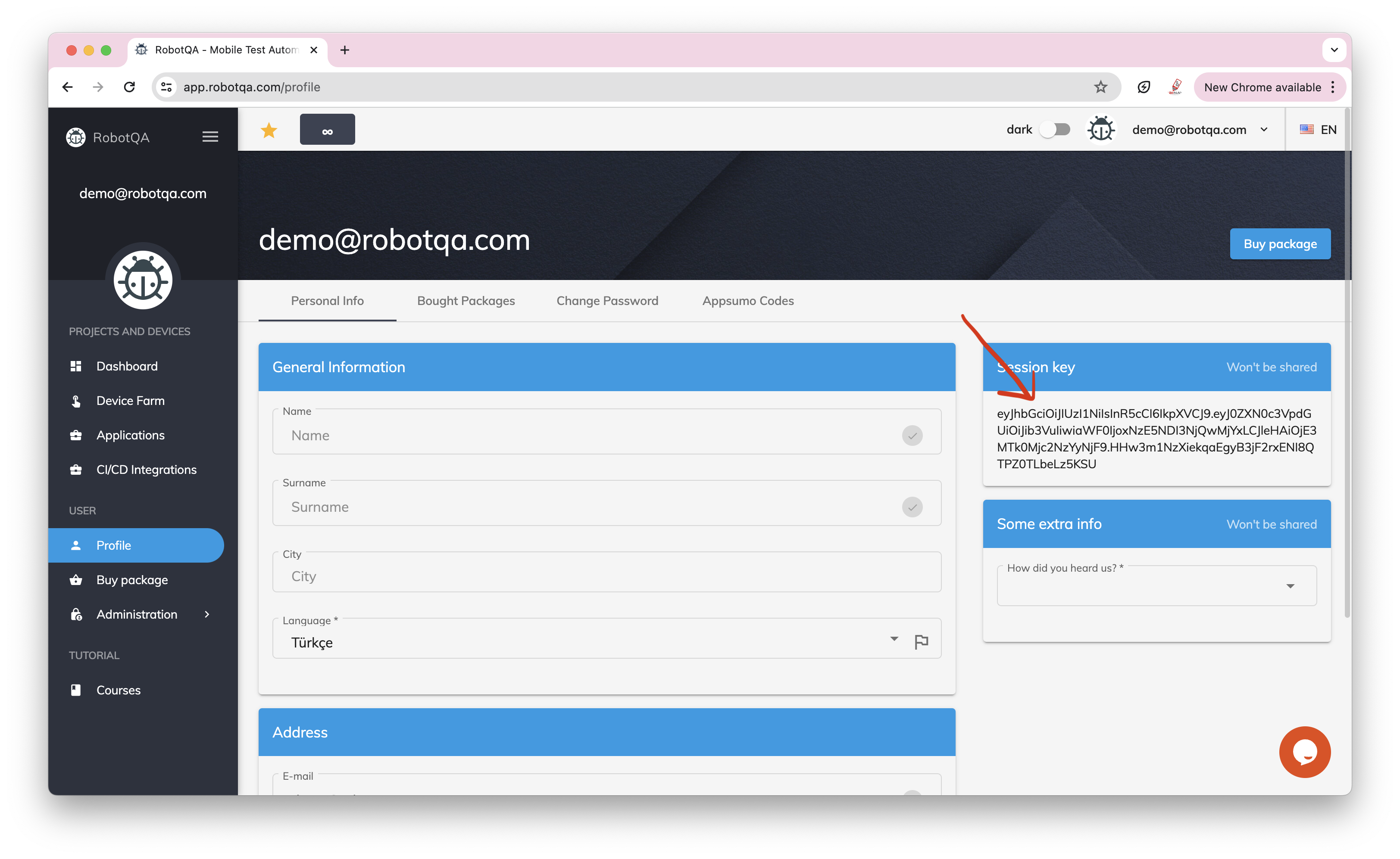Click the flag icon beside Language field
Screen dimensions: 1400x859
(921, 641)
